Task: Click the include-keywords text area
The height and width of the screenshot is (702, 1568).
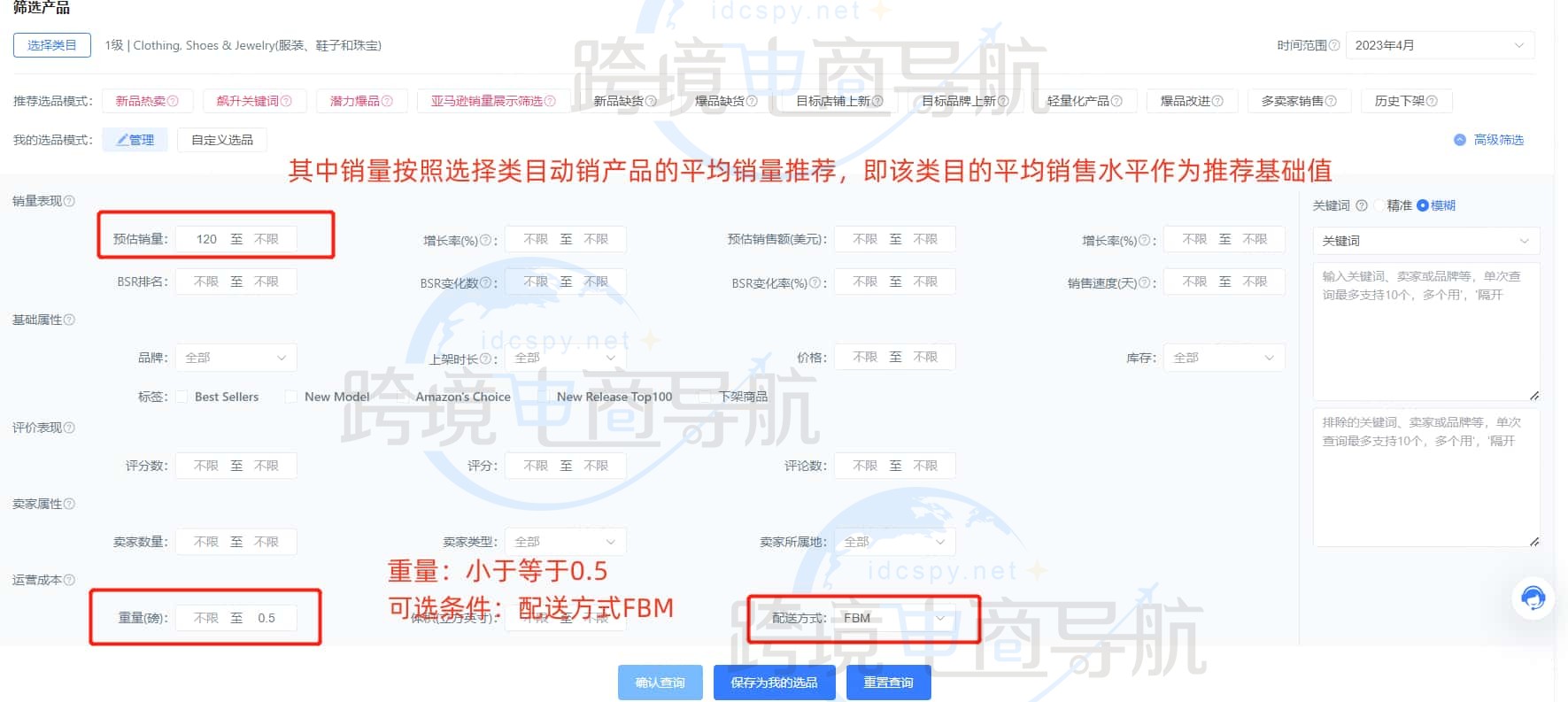Action: (x=1425, y=331)
